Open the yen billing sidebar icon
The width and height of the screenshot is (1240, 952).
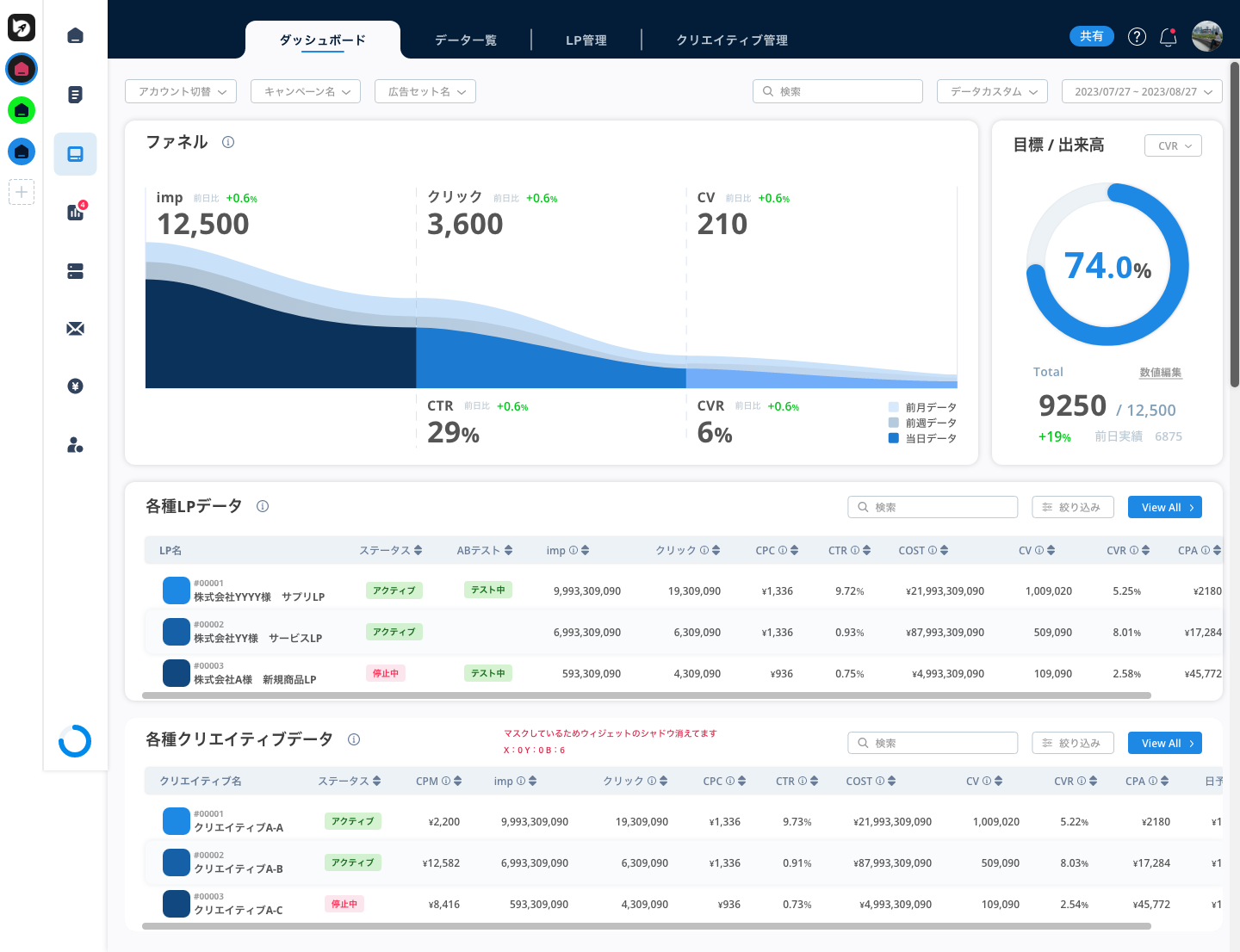coord(76,386)
